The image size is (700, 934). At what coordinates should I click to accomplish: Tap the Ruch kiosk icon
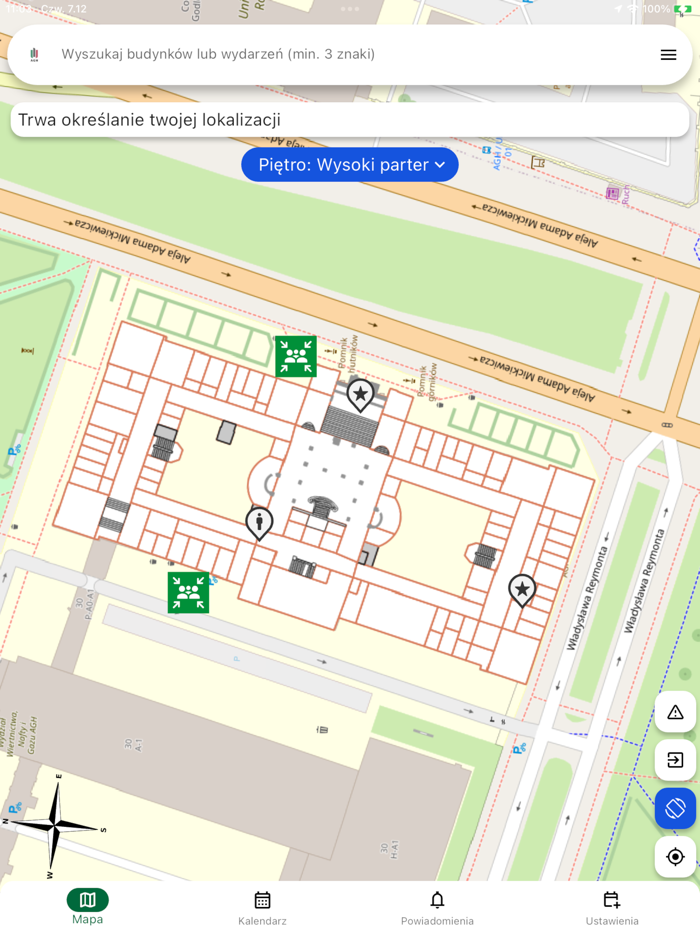pyautogui.click(x=612, y=193)
